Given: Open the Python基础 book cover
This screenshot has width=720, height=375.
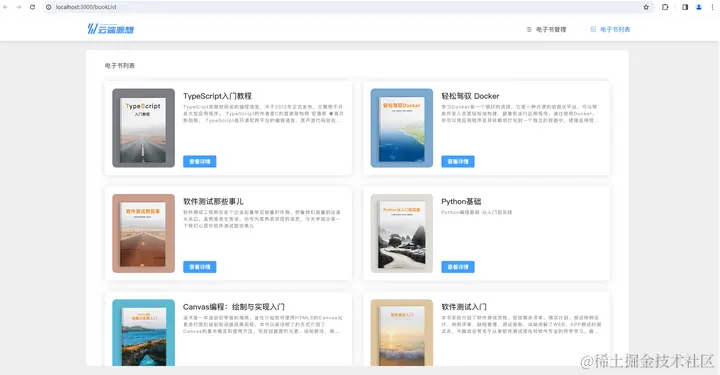Looking at the screenshot, I should [x=402, y=234].
